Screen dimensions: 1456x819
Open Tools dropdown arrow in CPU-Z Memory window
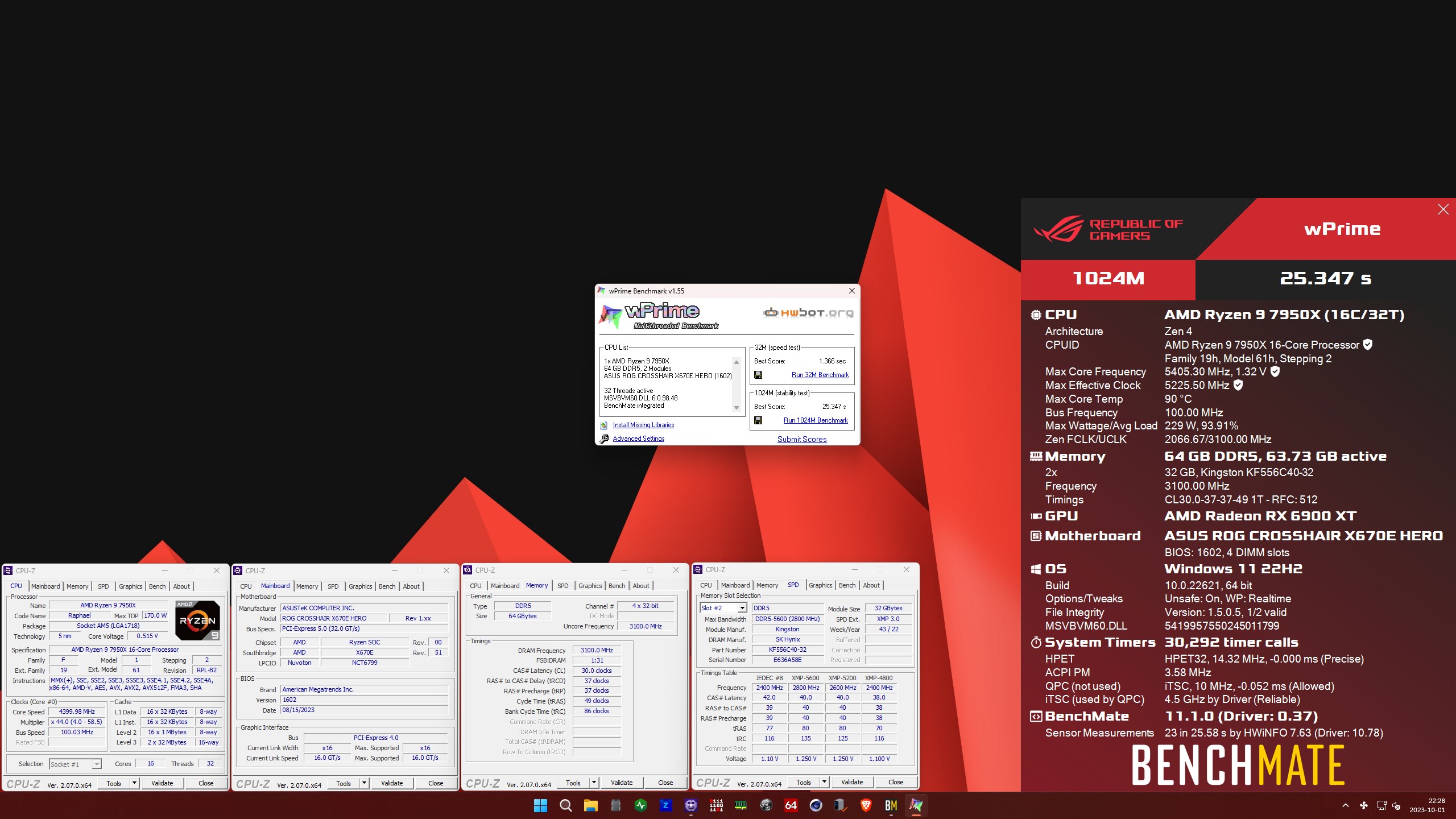(x=594, y=783)
